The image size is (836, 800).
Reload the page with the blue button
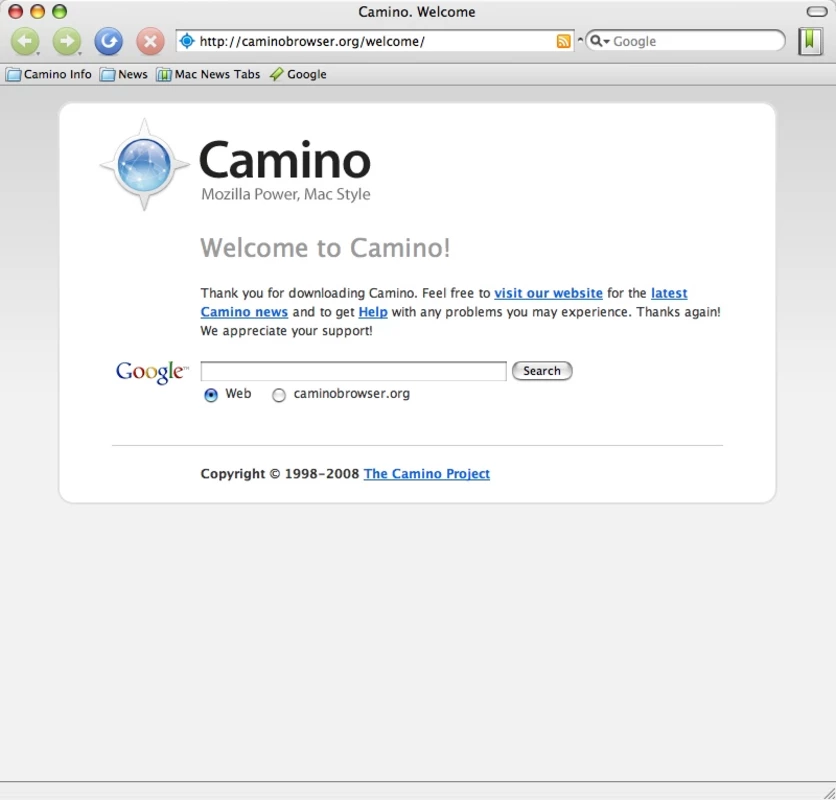point(108,41)
